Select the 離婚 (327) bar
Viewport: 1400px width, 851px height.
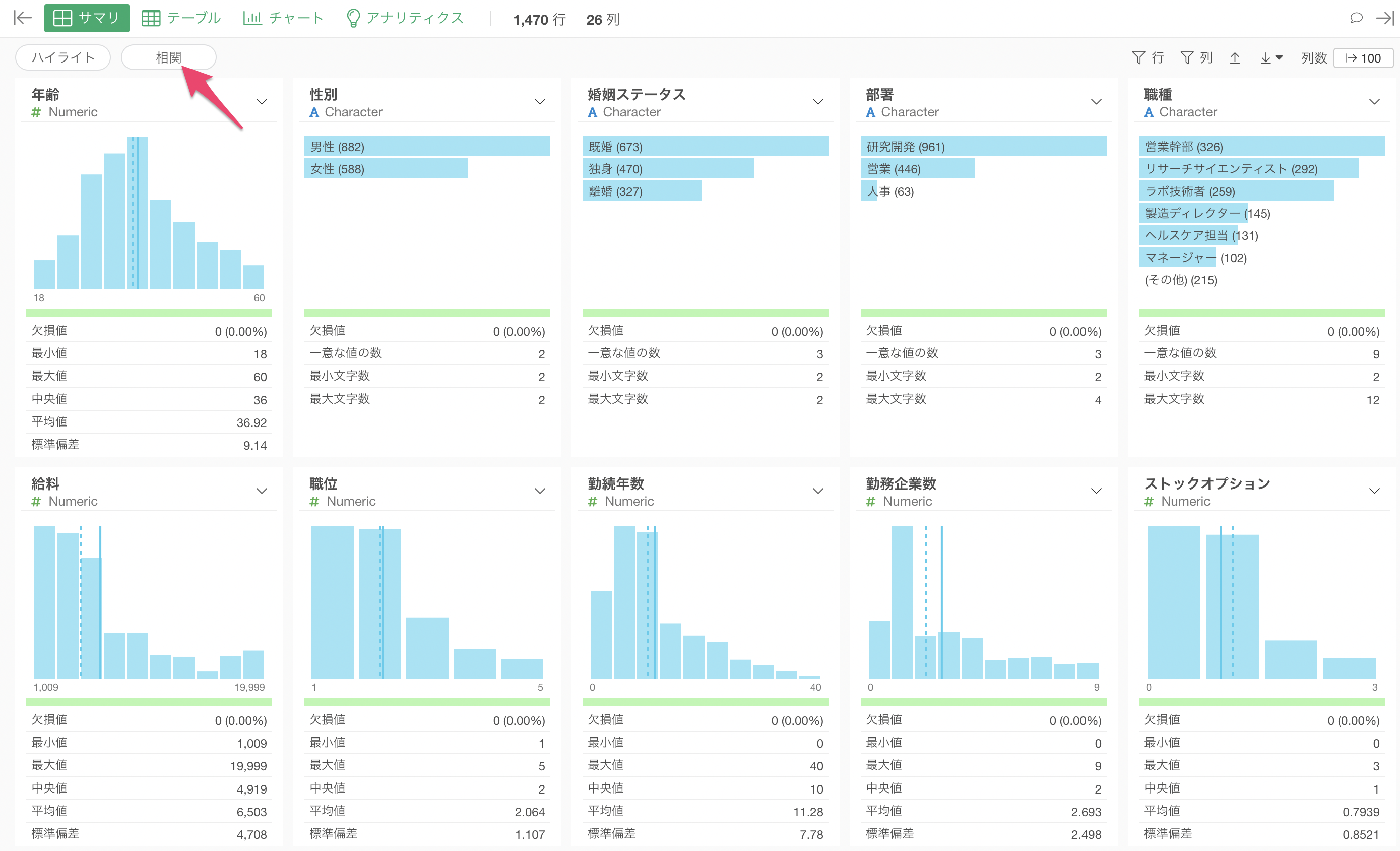tap(642, 191)
